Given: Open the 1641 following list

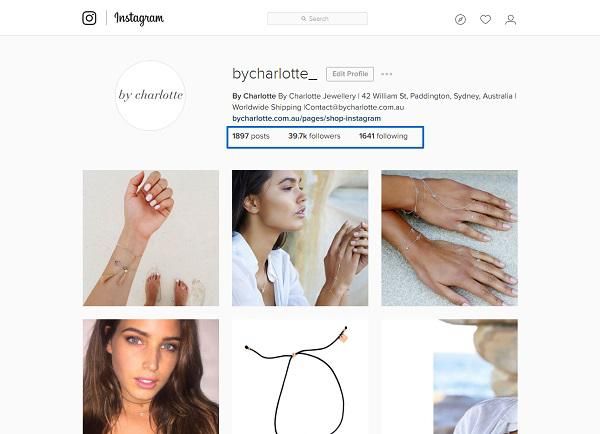Looking at the screenshot, I should tap(383, 136).
